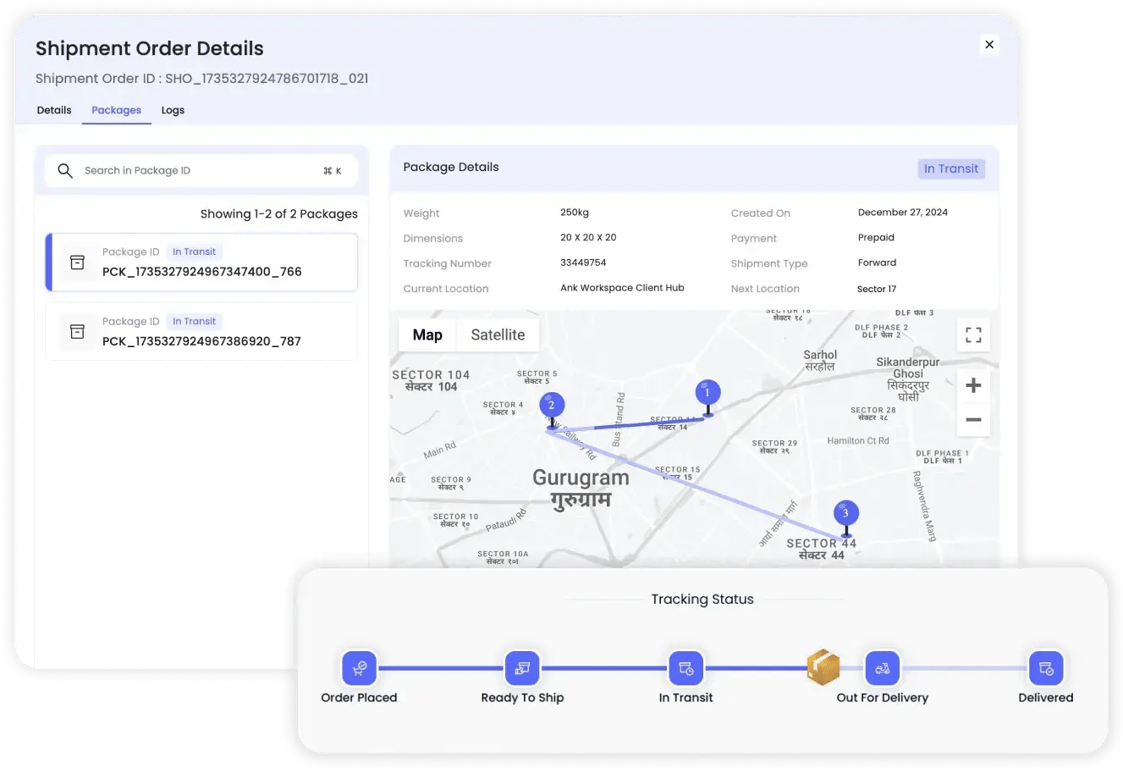Screen dimensions: 1123x768
Task: Click the package box on tracking progress
Action: coord(823,666)
